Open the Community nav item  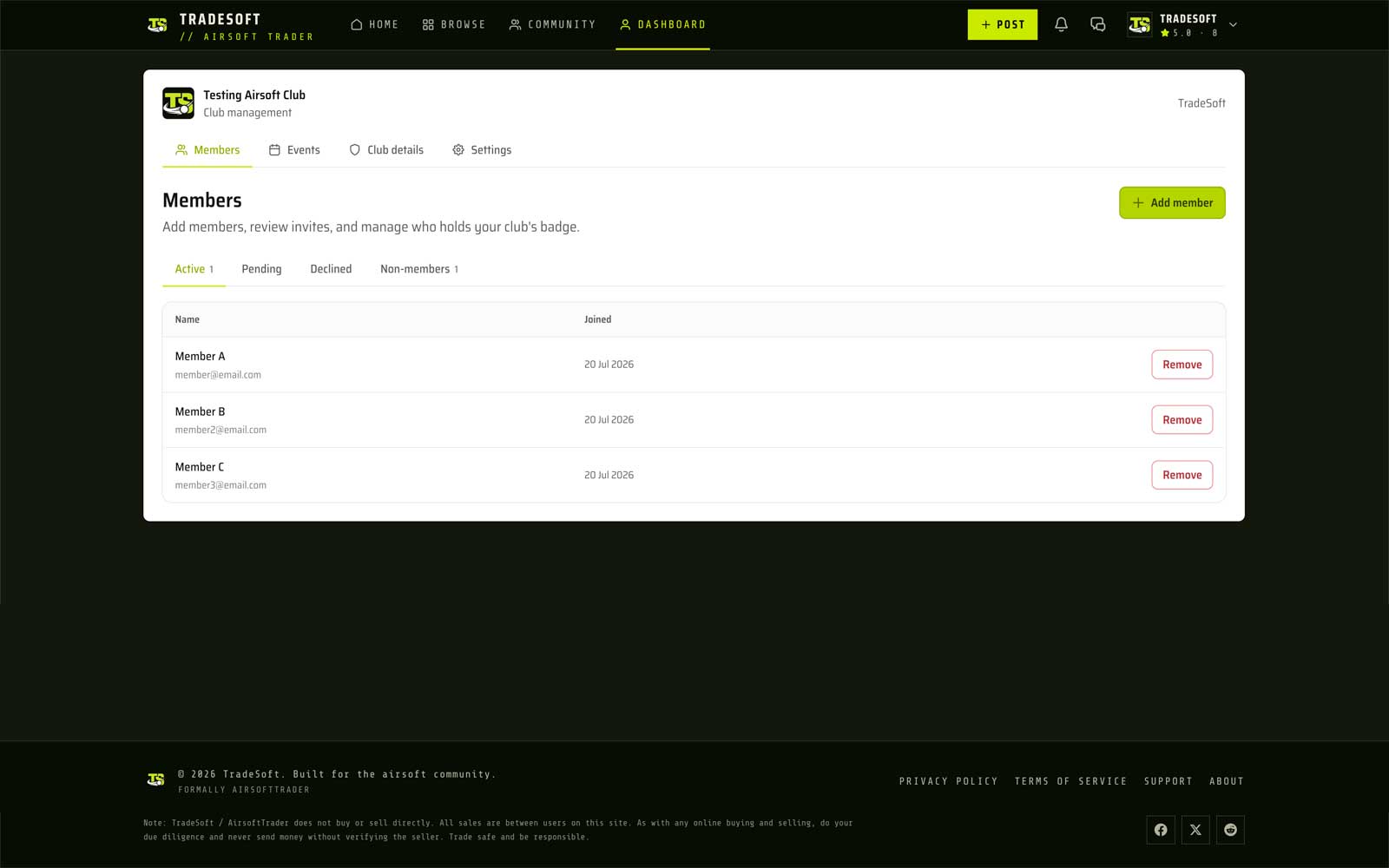click(552, 24)
